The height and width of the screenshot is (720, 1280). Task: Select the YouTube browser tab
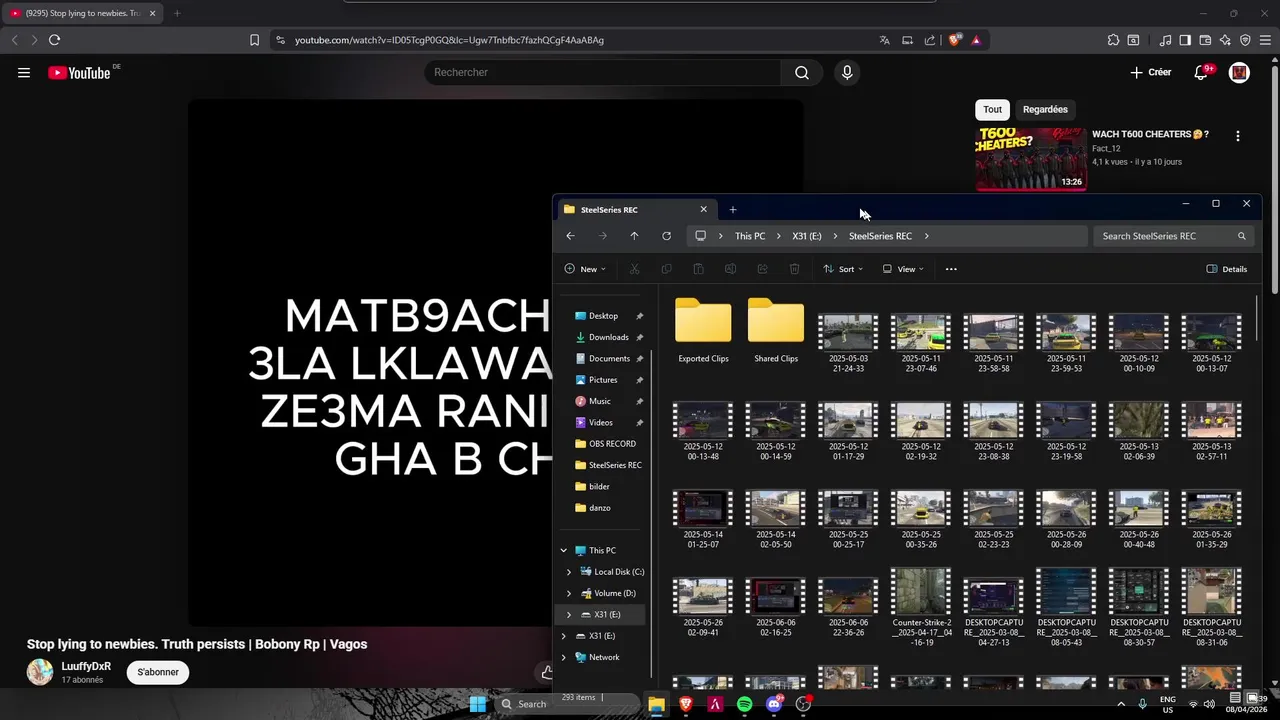click(x=82, y=13)
